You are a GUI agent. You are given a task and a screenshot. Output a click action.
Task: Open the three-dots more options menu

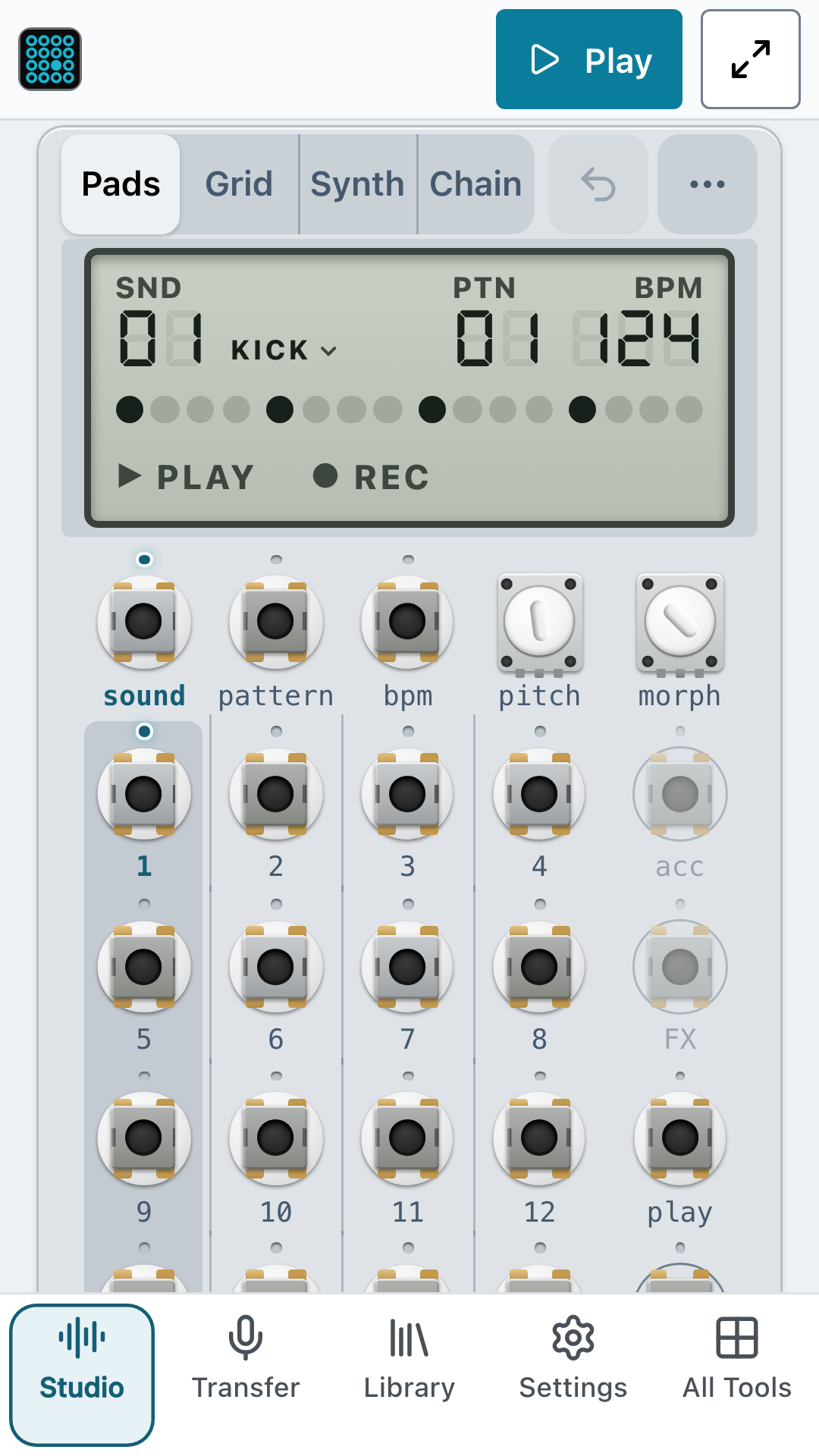tap(708, 184)
